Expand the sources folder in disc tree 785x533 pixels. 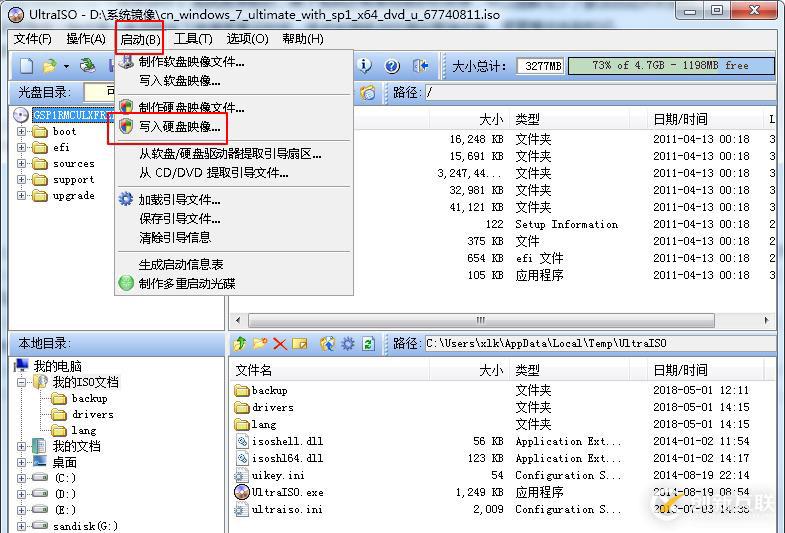(21, 164)
